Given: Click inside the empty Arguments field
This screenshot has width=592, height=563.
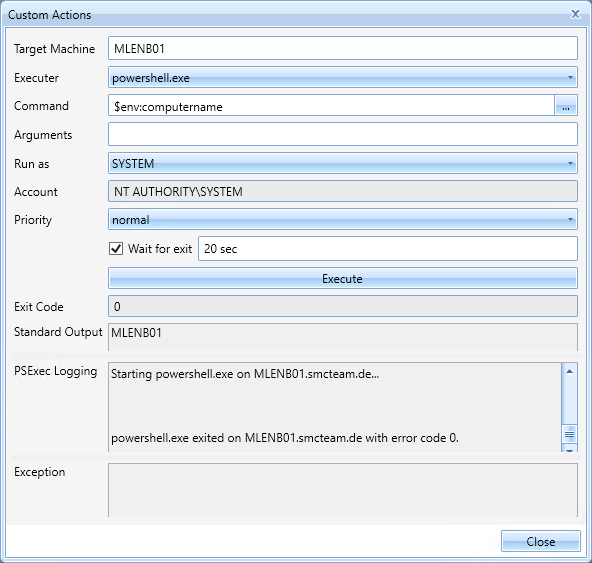Looking at the screenshot, I should [343, 134].
